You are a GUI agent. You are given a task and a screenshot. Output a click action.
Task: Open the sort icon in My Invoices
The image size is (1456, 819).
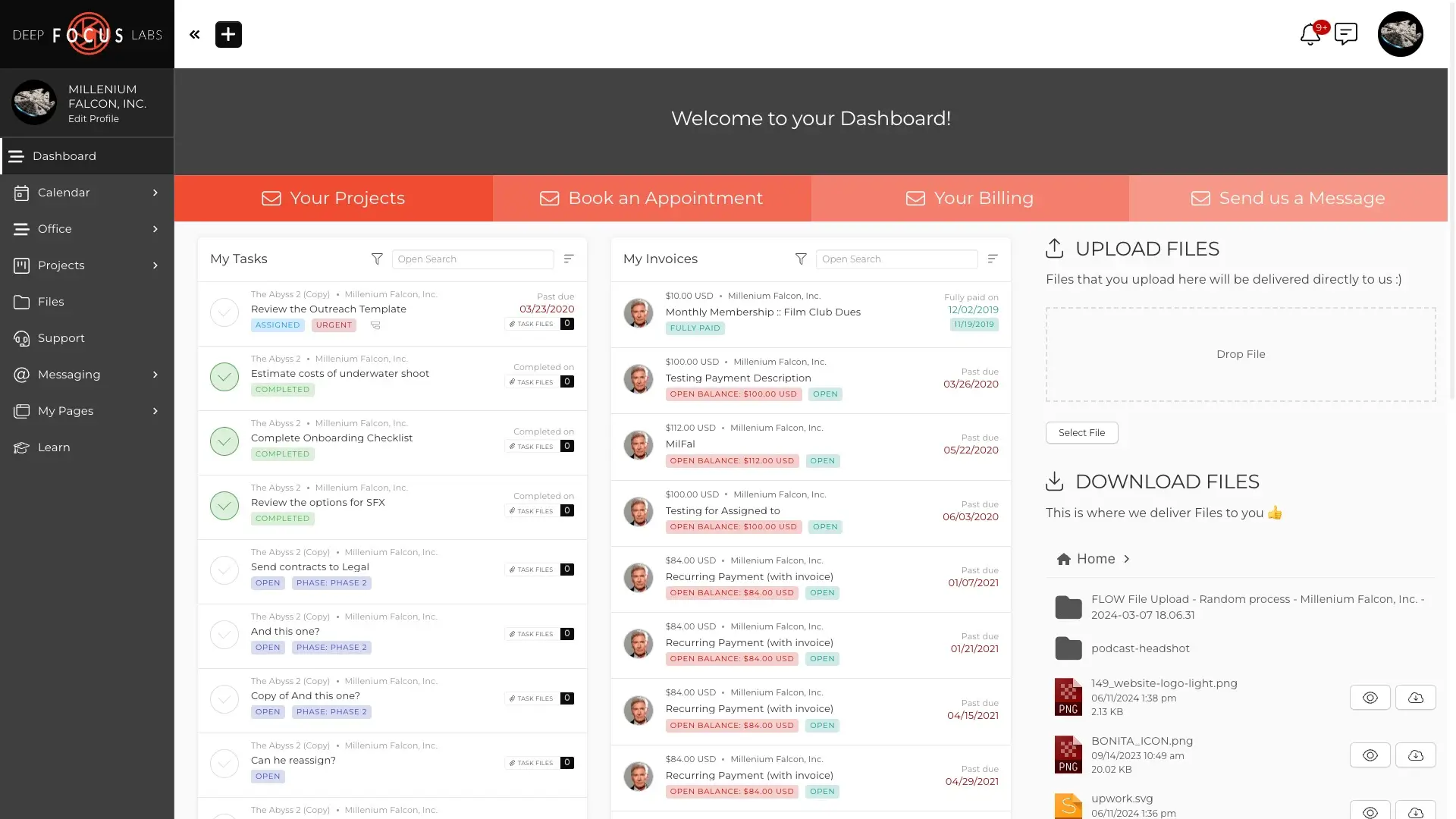pos(993,259)
